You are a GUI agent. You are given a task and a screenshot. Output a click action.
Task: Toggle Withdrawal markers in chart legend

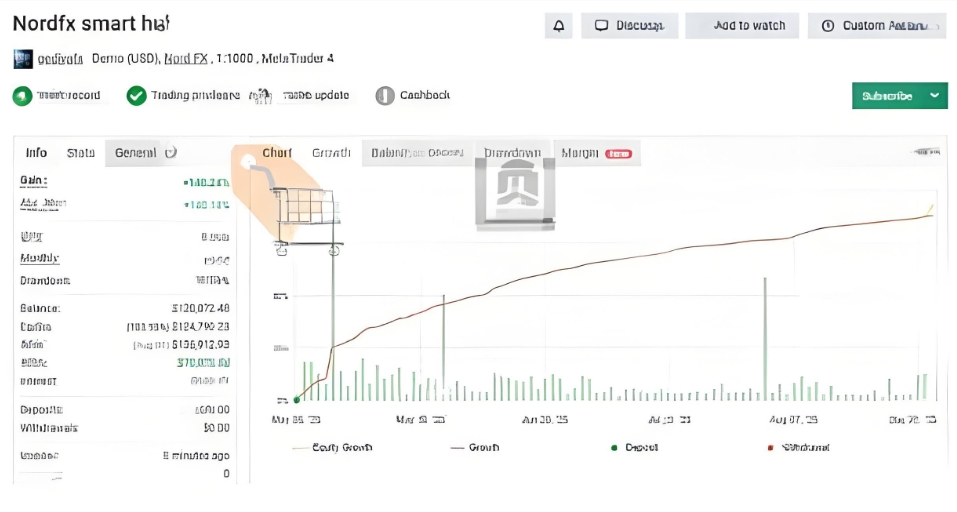click(x=799, y=447)
